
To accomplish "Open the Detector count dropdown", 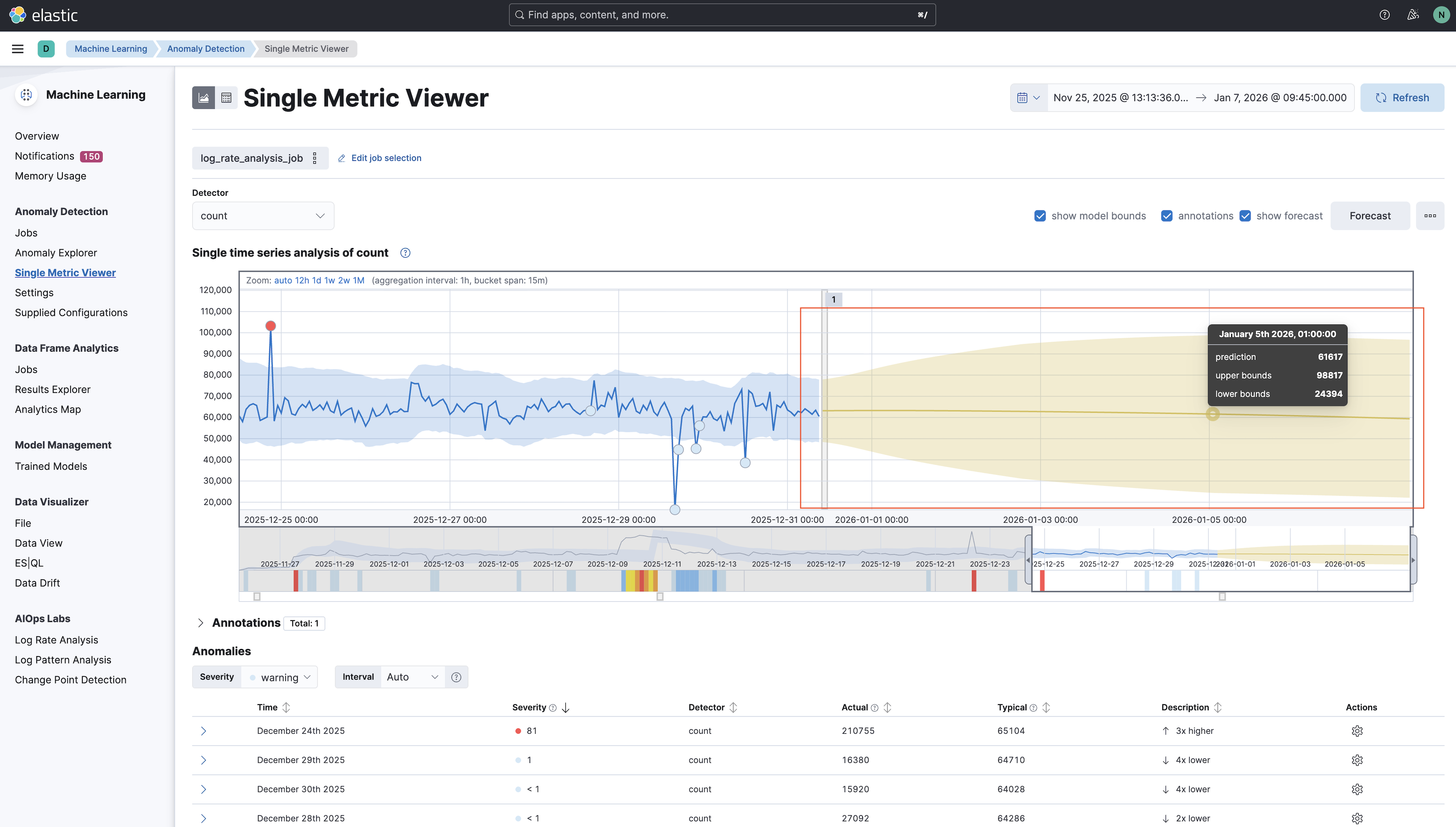I will click(x=263, y=216).
